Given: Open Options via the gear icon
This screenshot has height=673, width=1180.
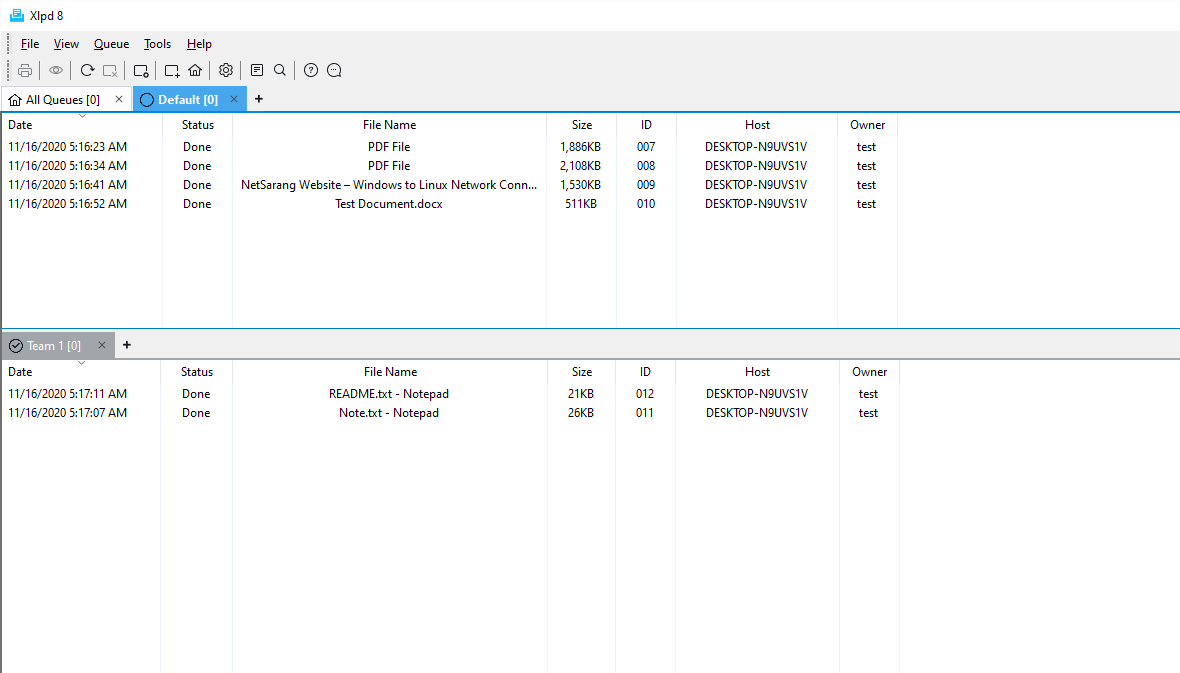Looking at the screenshot, I should 226,70.
